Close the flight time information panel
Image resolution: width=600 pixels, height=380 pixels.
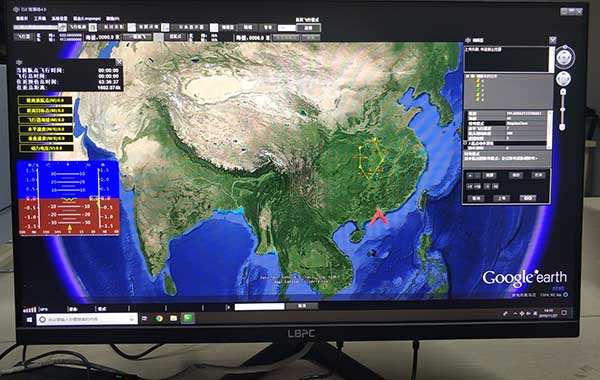pyautogui.click(x=119, y=62)
